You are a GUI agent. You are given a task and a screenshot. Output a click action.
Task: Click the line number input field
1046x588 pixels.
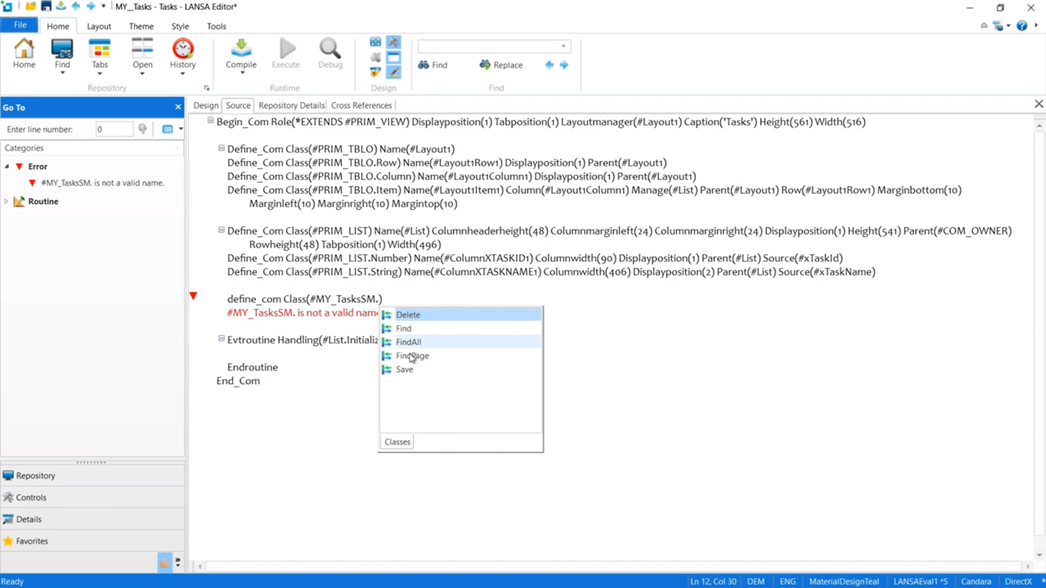[114, 129]
